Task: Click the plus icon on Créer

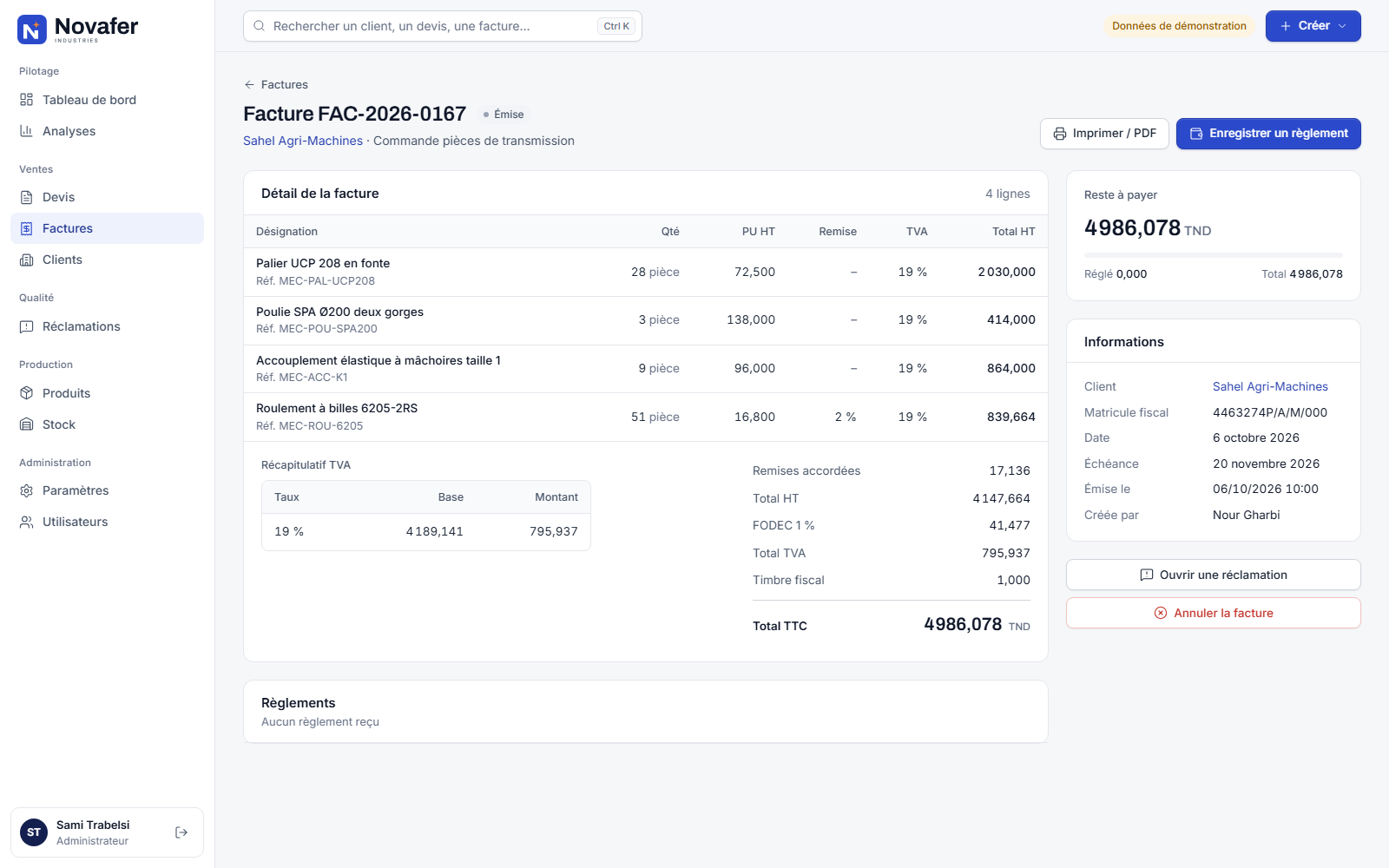Action: 1286,26
